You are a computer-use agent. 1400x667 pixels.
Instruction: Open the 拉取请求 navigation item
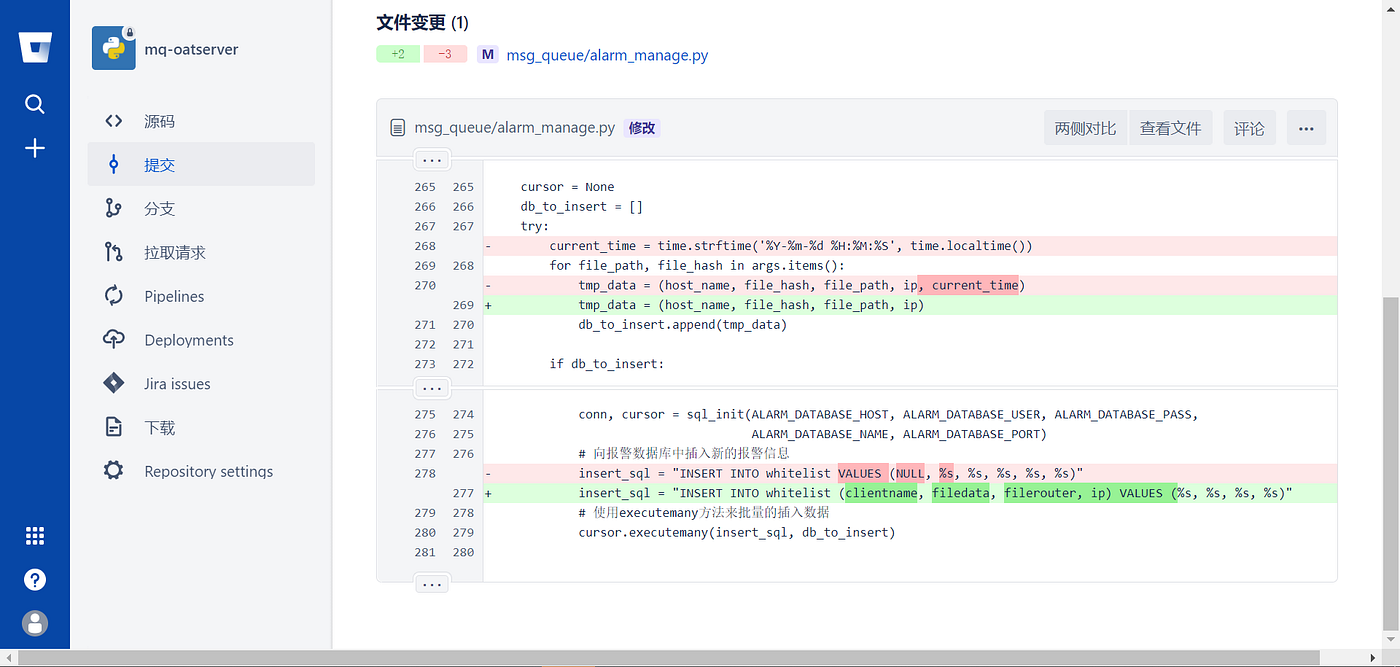201,252
